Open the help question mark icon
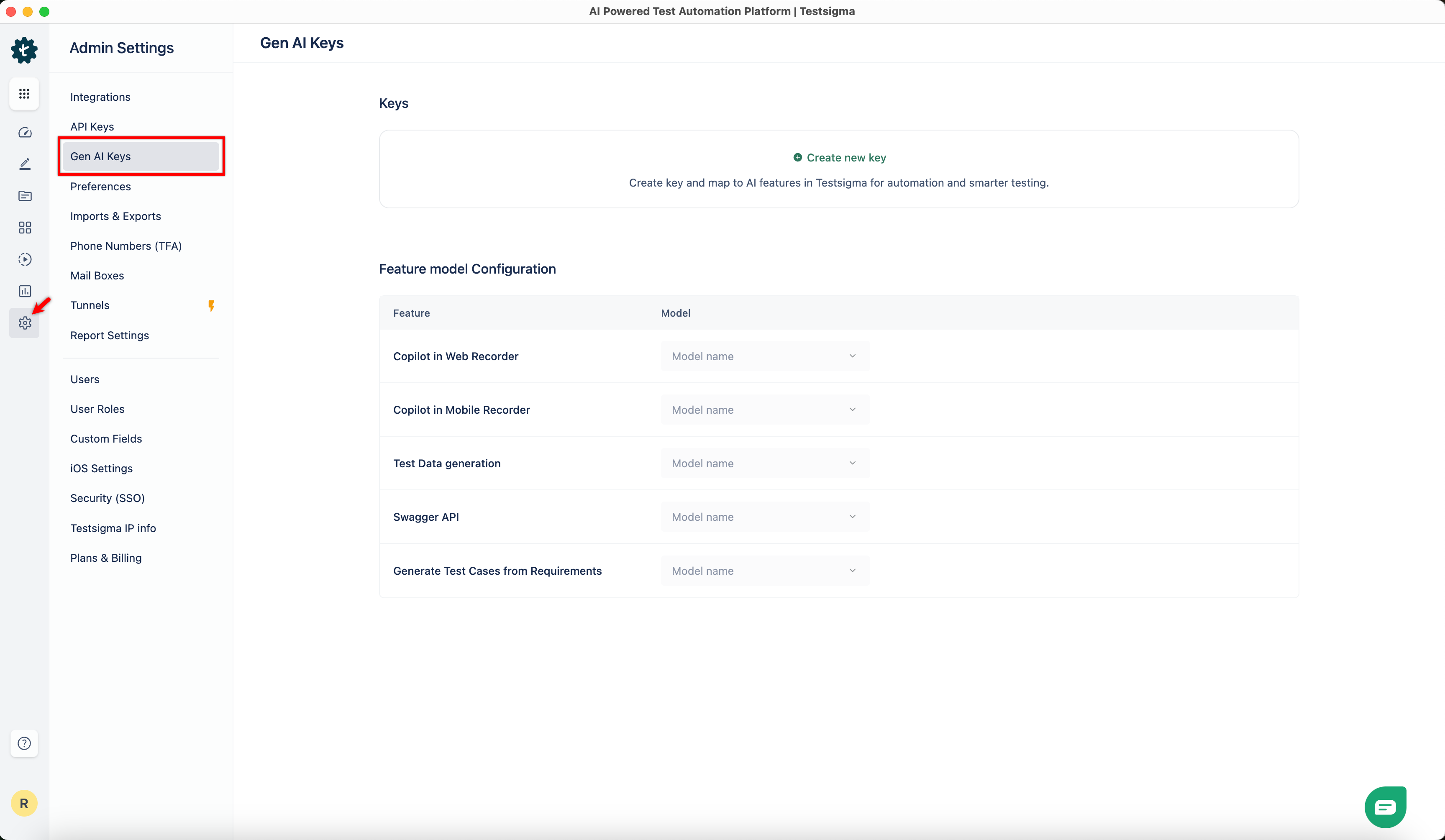Screen dimensions: 1445x840 pyautogui.click(x=24, y=743)
